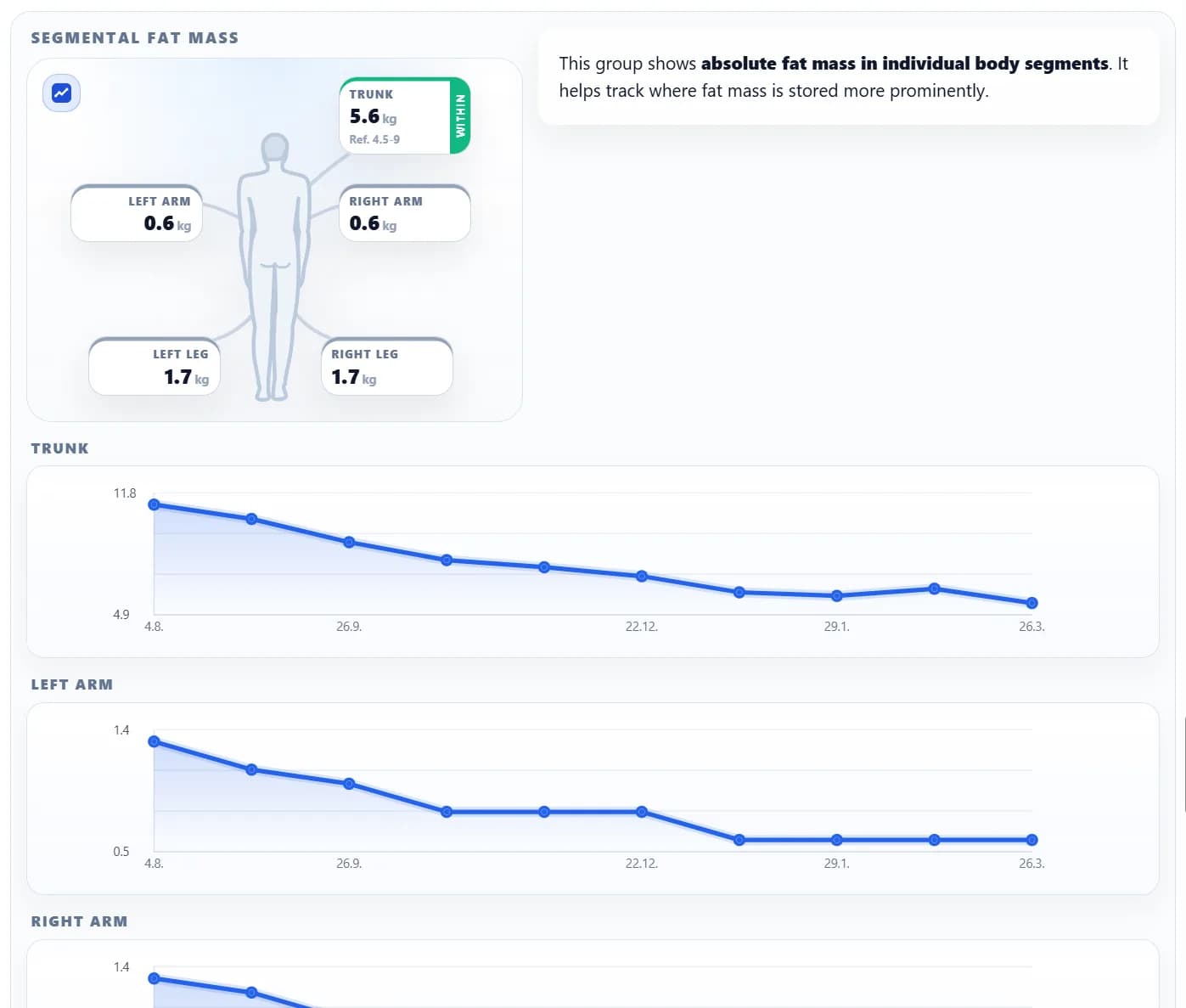Select the Left Leg 1.7 kg card
Screen dimensions: 1186x1008
pyautogui.click(x=155, y=367)
